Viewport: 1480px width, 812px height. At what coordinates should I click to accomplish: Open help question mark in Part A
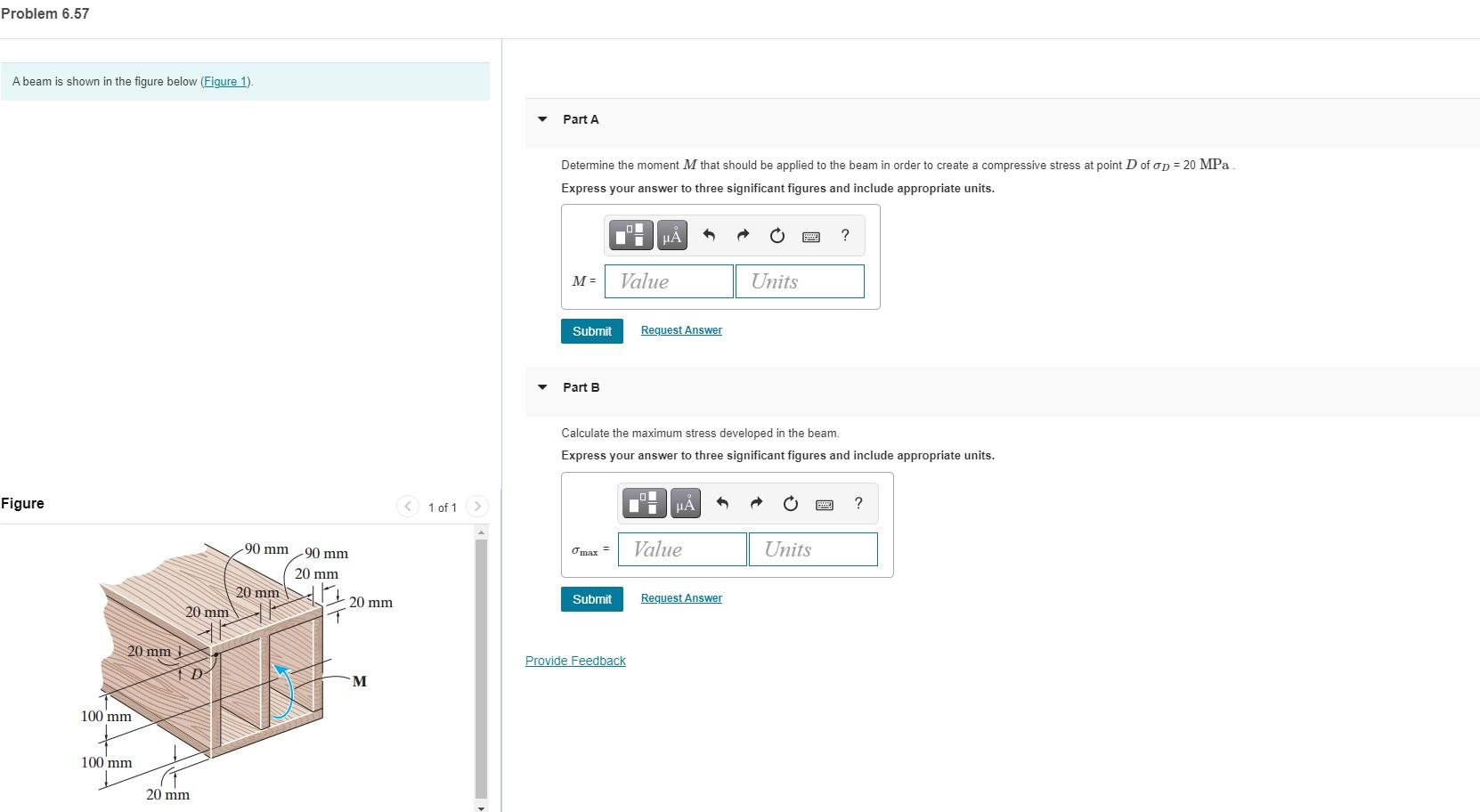coord(845,235)
